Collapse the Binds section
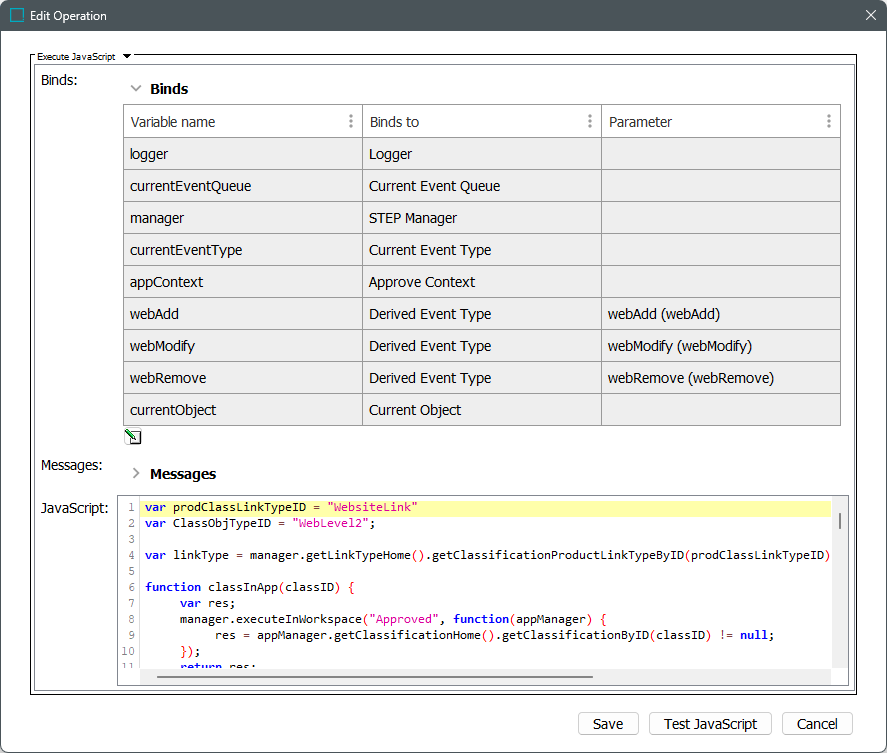The height and width of the screenshot is (753, 887). point(136,89)
